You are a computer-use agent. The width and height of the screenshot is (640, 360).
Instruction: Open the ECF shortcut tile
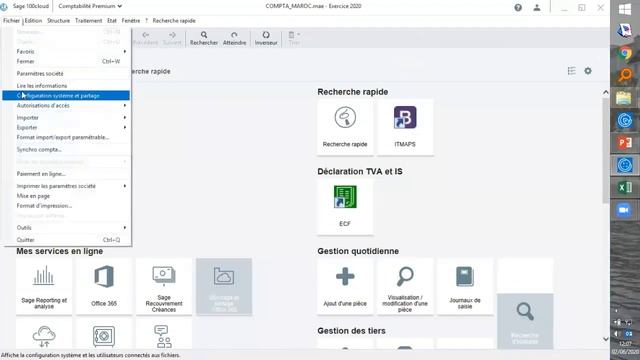click(x=345, y=207)
